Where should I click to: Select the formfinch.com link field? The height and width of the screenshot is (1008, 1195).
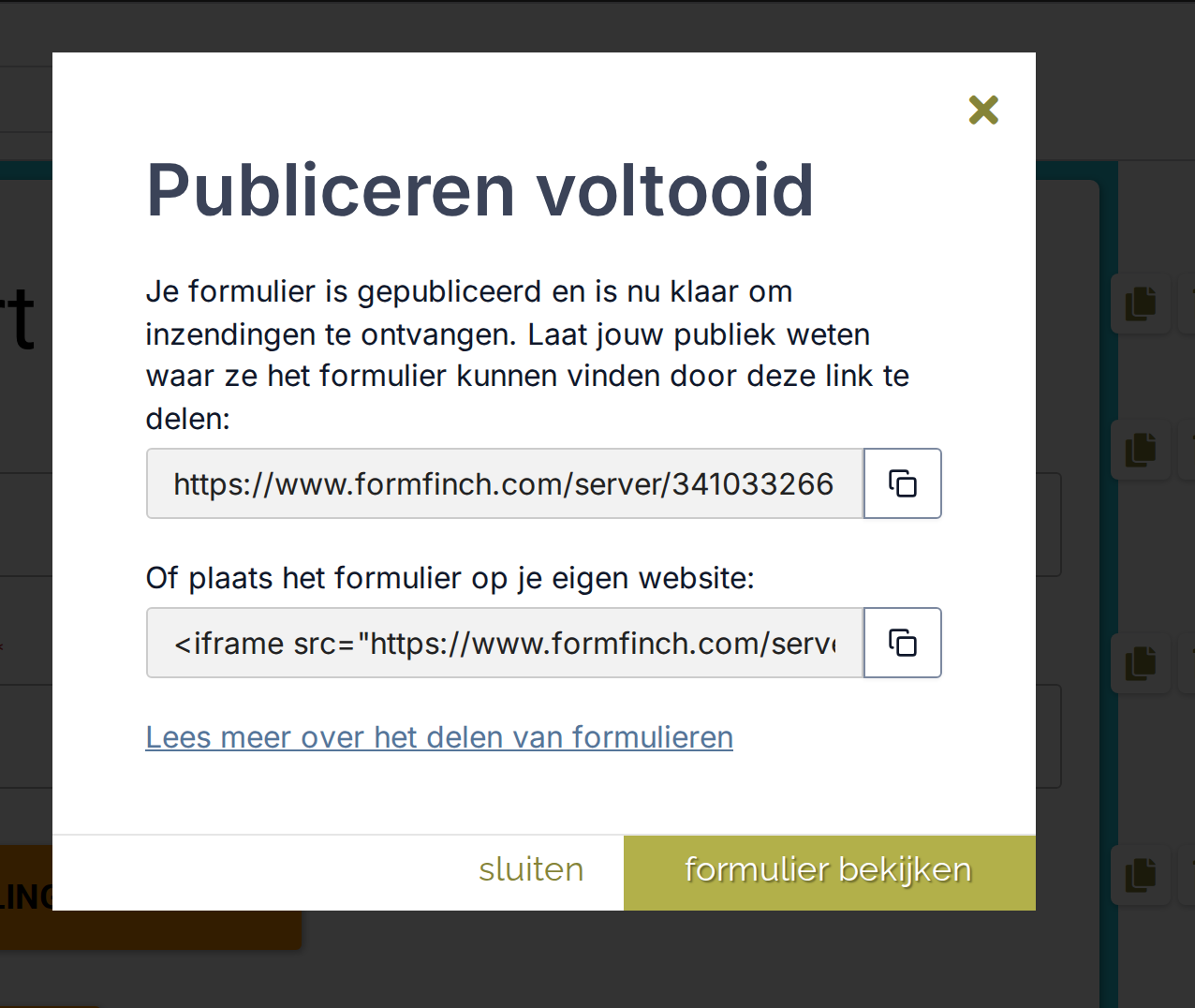coord(505,483)
